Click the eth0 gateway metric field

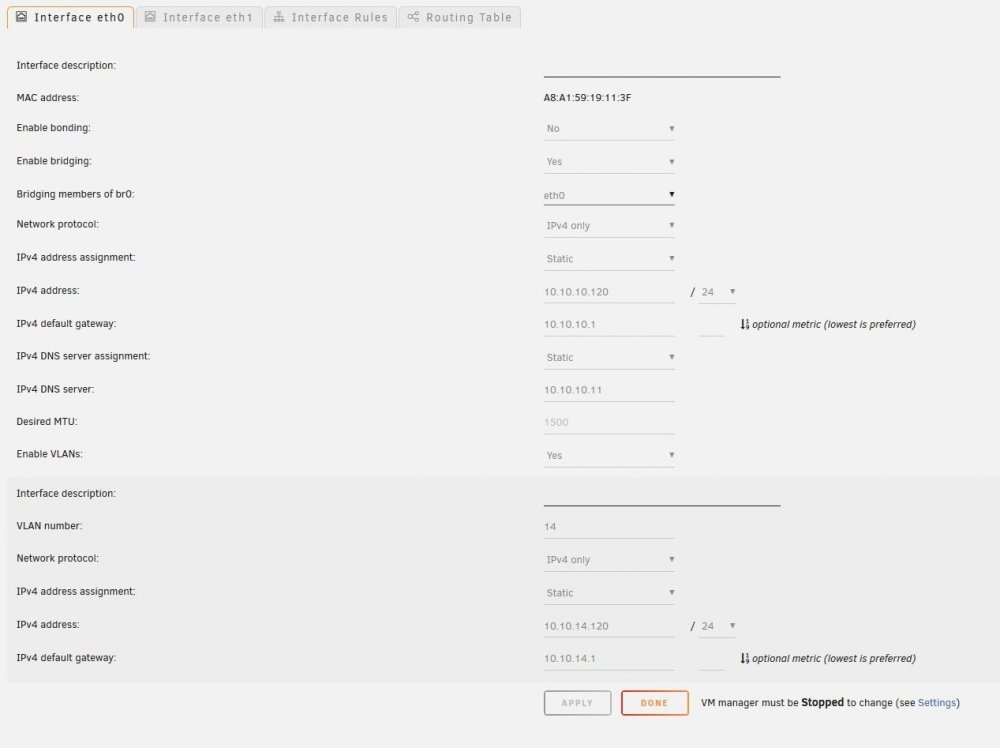[x=711, y=325]
